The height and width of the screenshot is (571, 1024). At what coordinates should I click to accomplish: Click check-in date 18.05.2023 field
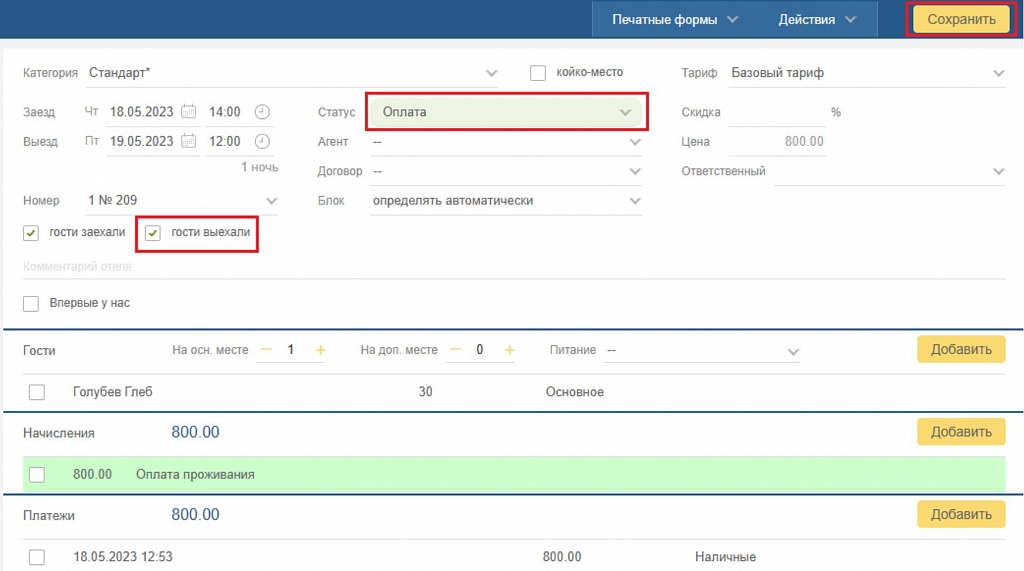[142, 112]
